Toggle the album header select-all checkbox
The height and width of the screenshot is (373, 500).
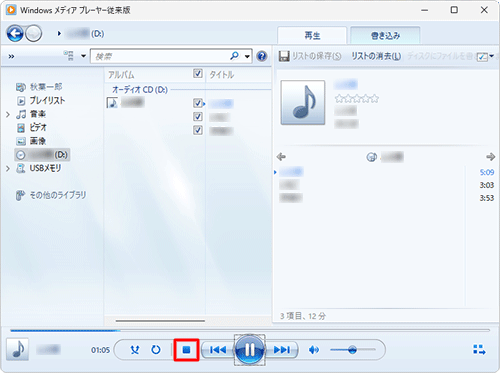pos(198,73)
